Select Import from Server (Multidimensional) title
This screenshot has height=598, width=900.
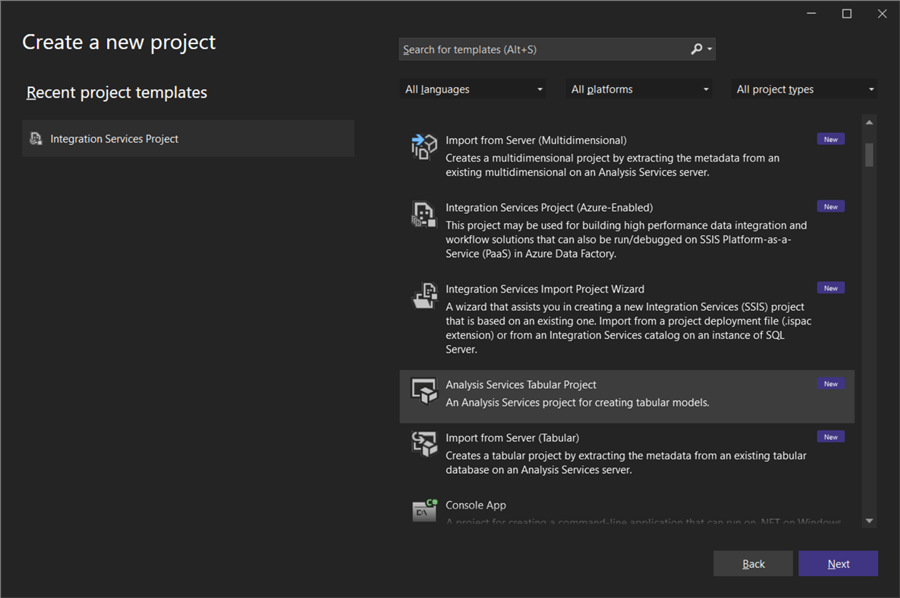[536, 140]
